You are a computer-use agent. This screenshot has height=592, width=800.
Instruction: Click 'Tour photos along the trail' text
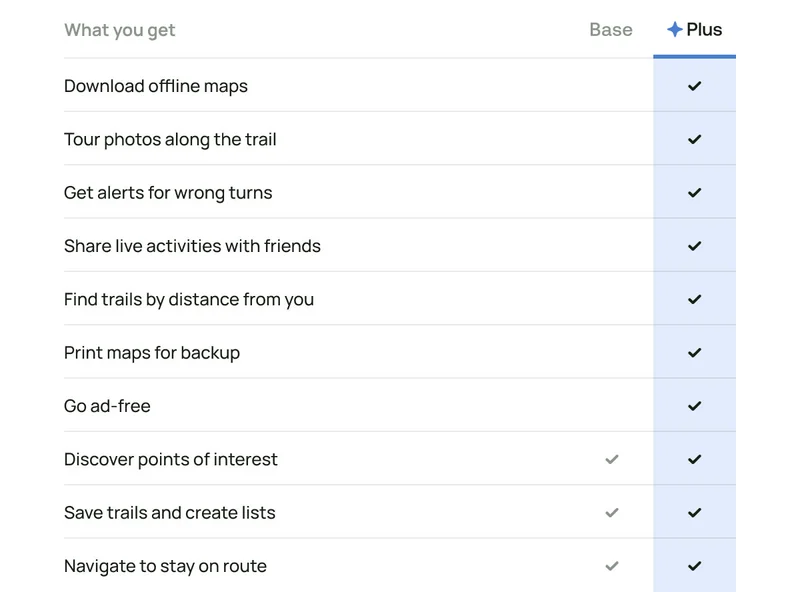170,139
